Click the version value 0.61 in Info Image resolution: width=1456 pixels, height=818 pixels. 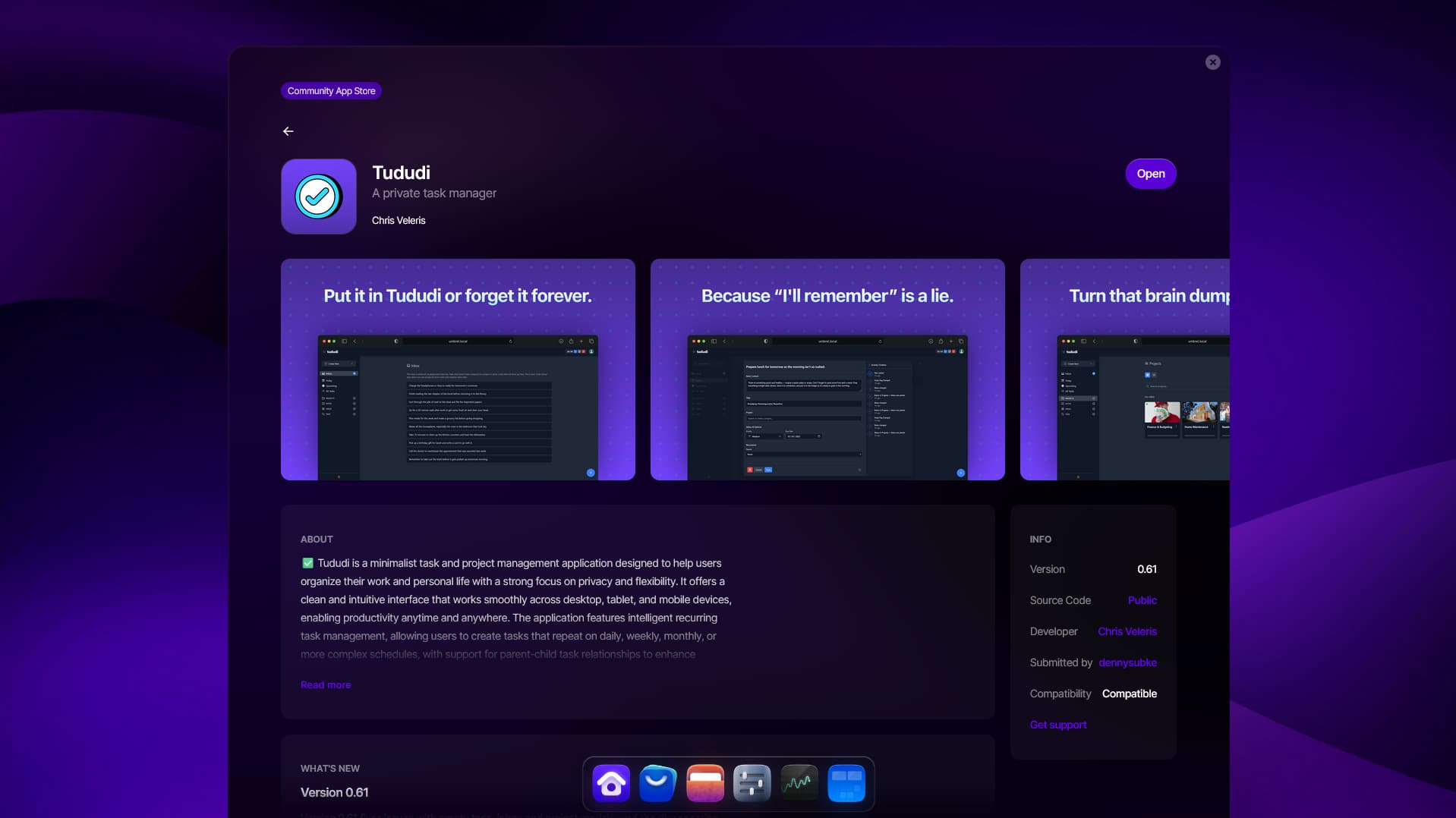tap(1147, 569)
